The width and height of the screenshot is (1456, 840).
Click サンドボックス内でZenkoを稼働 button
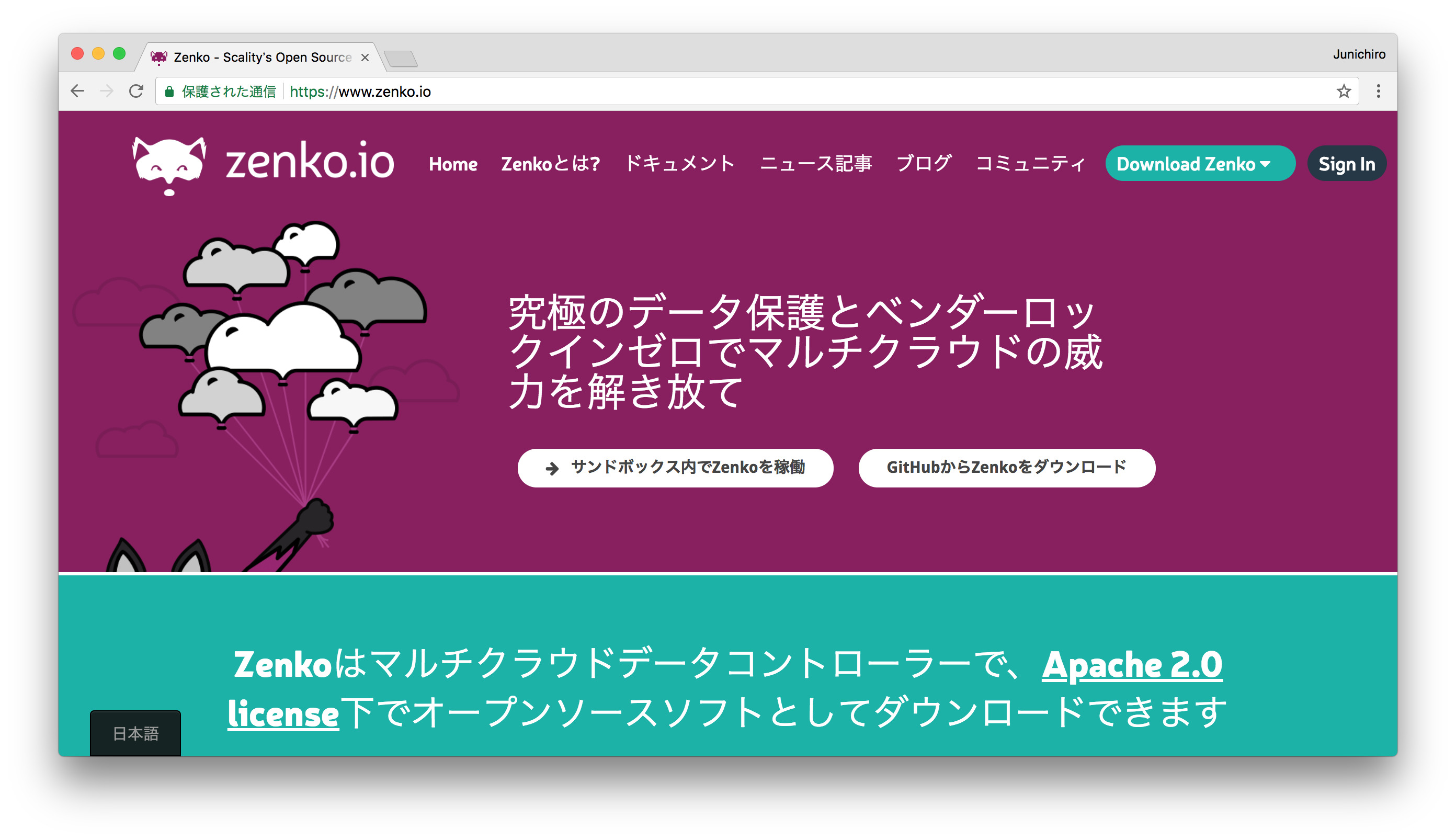(x=675, y=467)
